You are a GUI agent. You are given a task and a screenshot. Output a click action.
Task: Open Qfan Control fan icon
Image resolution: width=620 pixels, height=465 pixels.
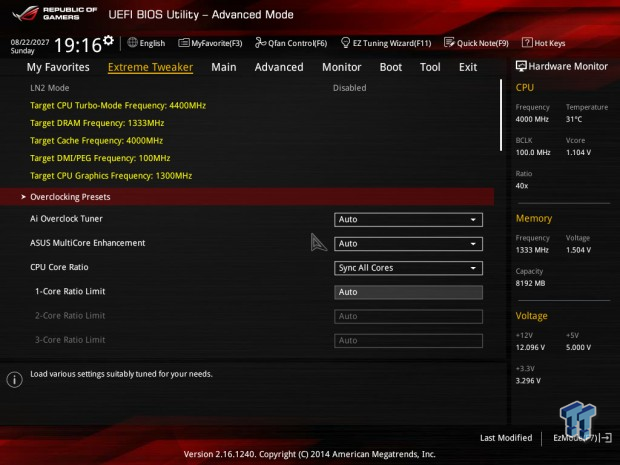tap(260, 42)
